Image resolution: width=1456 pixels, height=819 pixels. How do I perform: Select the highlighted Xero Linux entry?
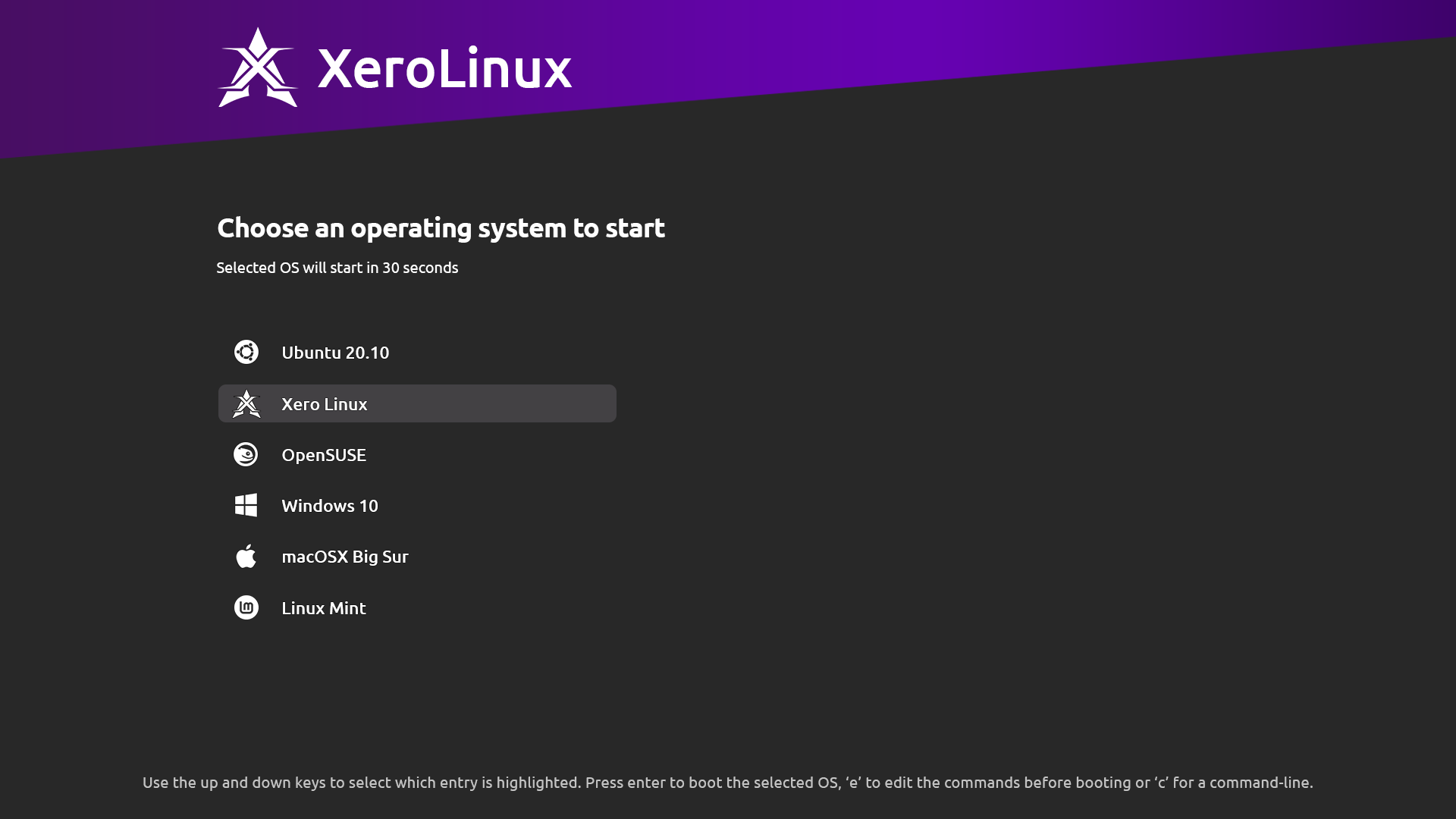click(417, 403)
